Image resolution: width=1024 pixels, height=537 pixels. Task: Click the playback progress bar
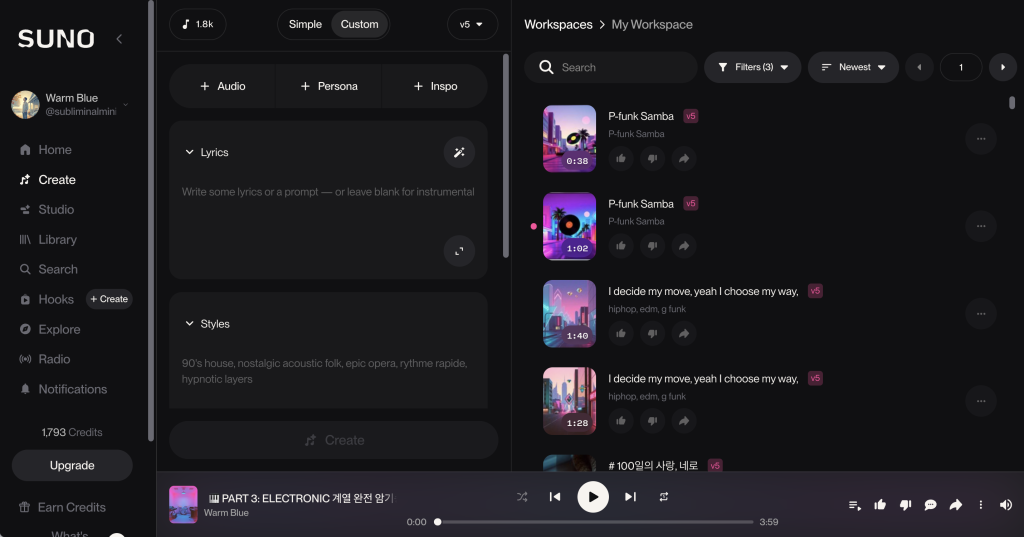[595, 522]
